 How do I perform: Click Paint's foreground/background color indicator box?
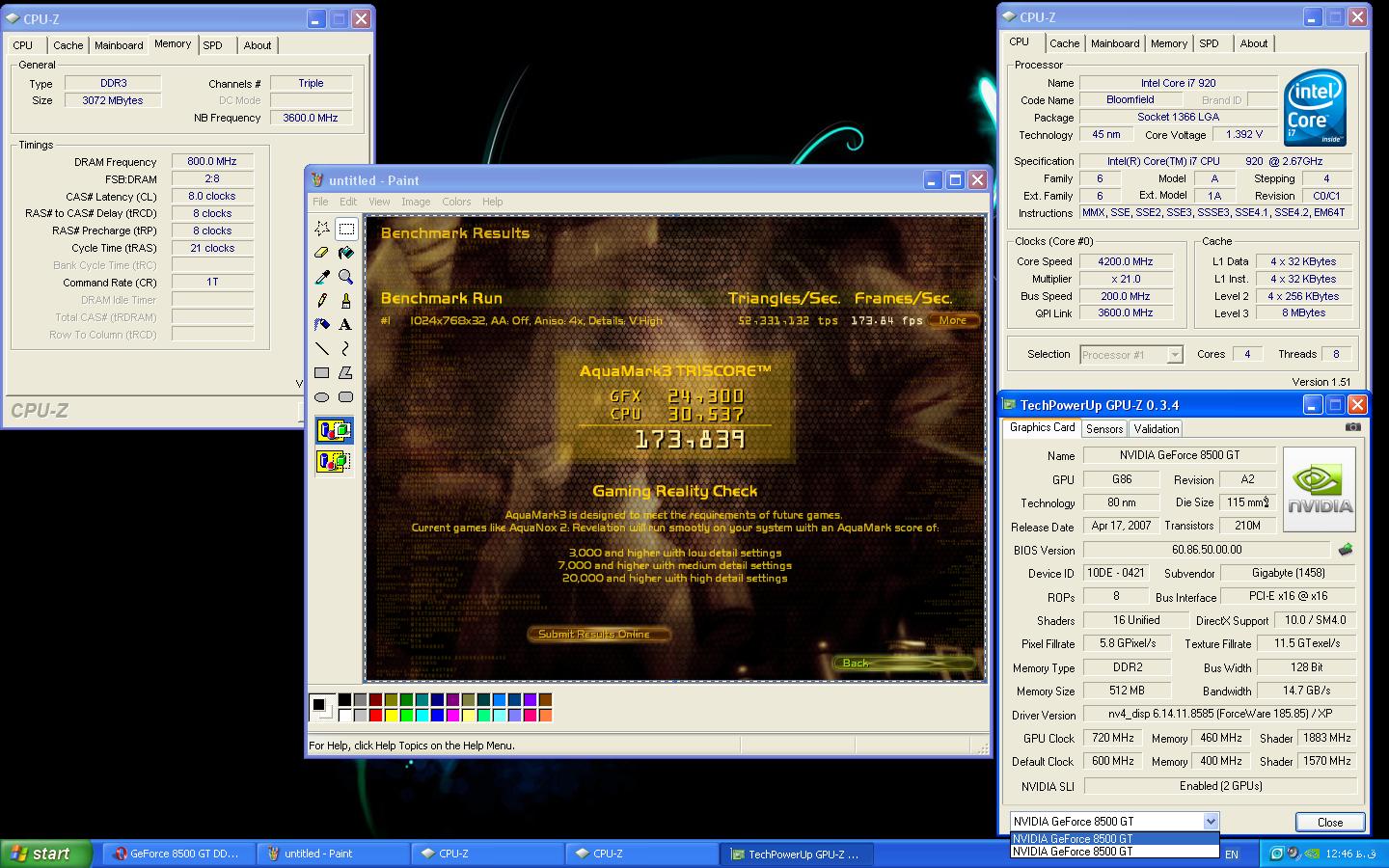(x=321, y=708)
